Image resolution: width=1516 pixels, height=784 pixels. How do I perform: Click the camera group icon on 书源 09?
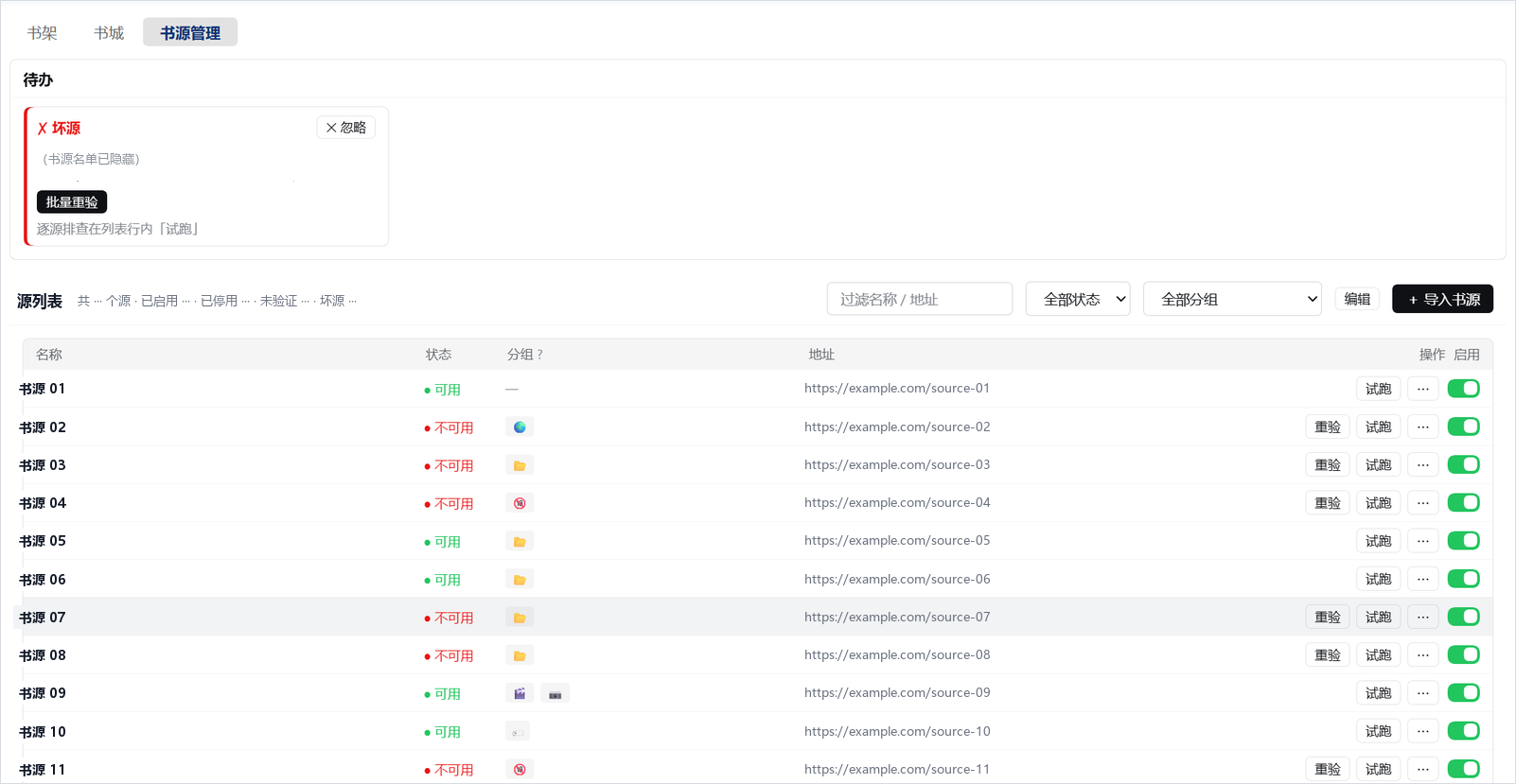tap(555, 693)
